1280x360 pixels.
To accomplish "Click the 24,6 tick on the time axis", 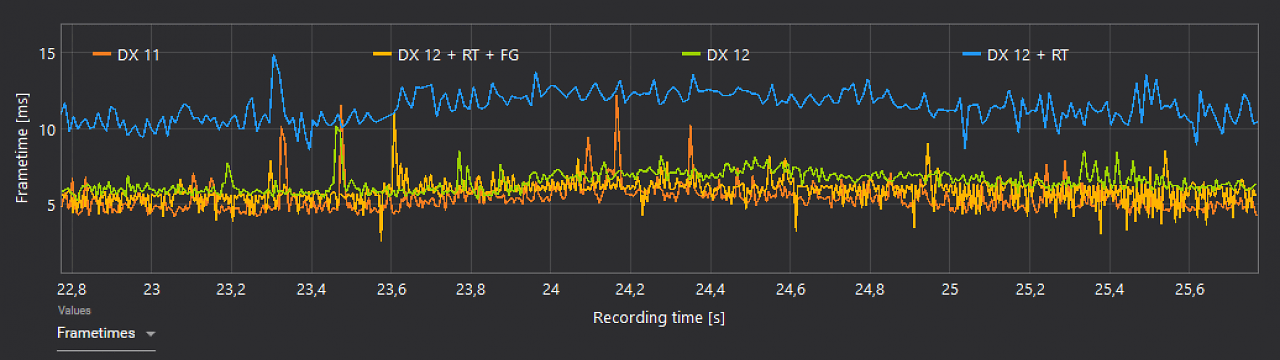I will coord(790,290).
